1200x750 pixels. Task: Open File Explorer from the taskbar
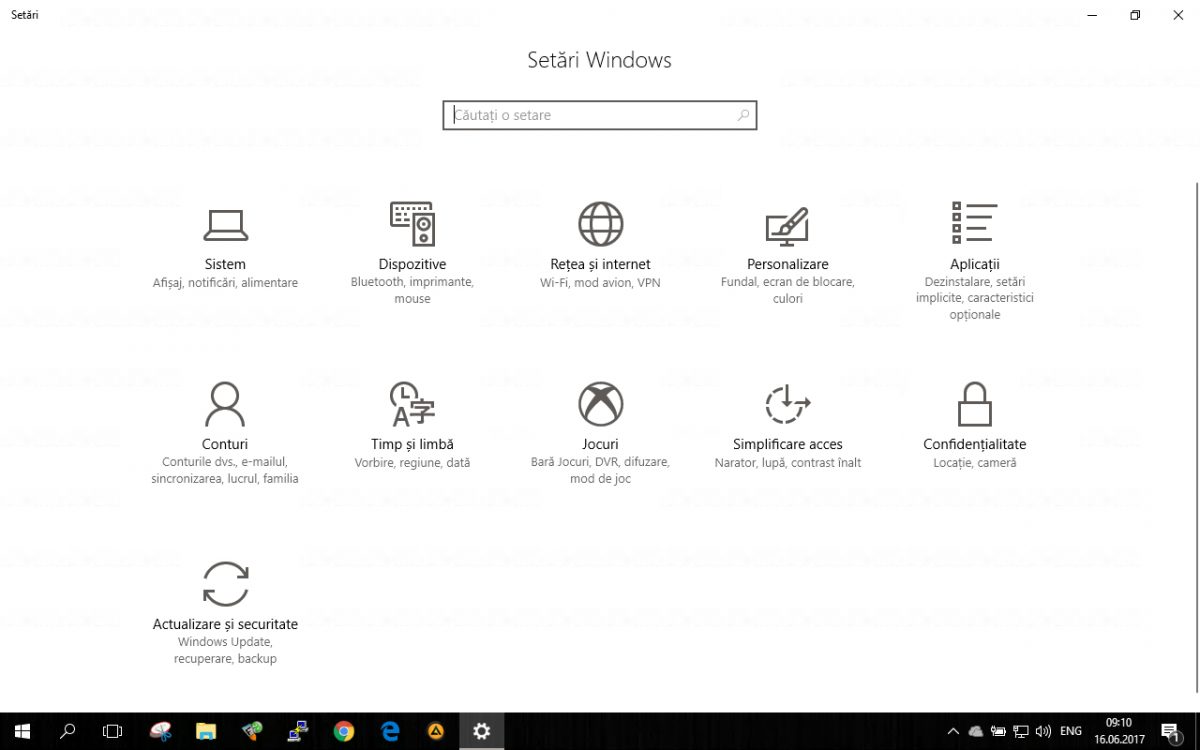pos(206,731)
